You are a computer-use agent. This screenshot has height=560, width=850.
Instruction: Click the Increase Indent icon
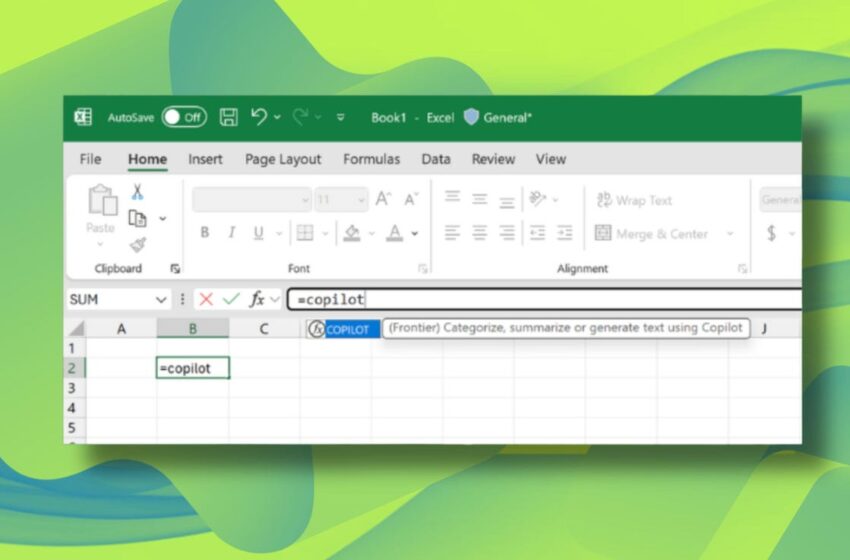pos(565,233)
